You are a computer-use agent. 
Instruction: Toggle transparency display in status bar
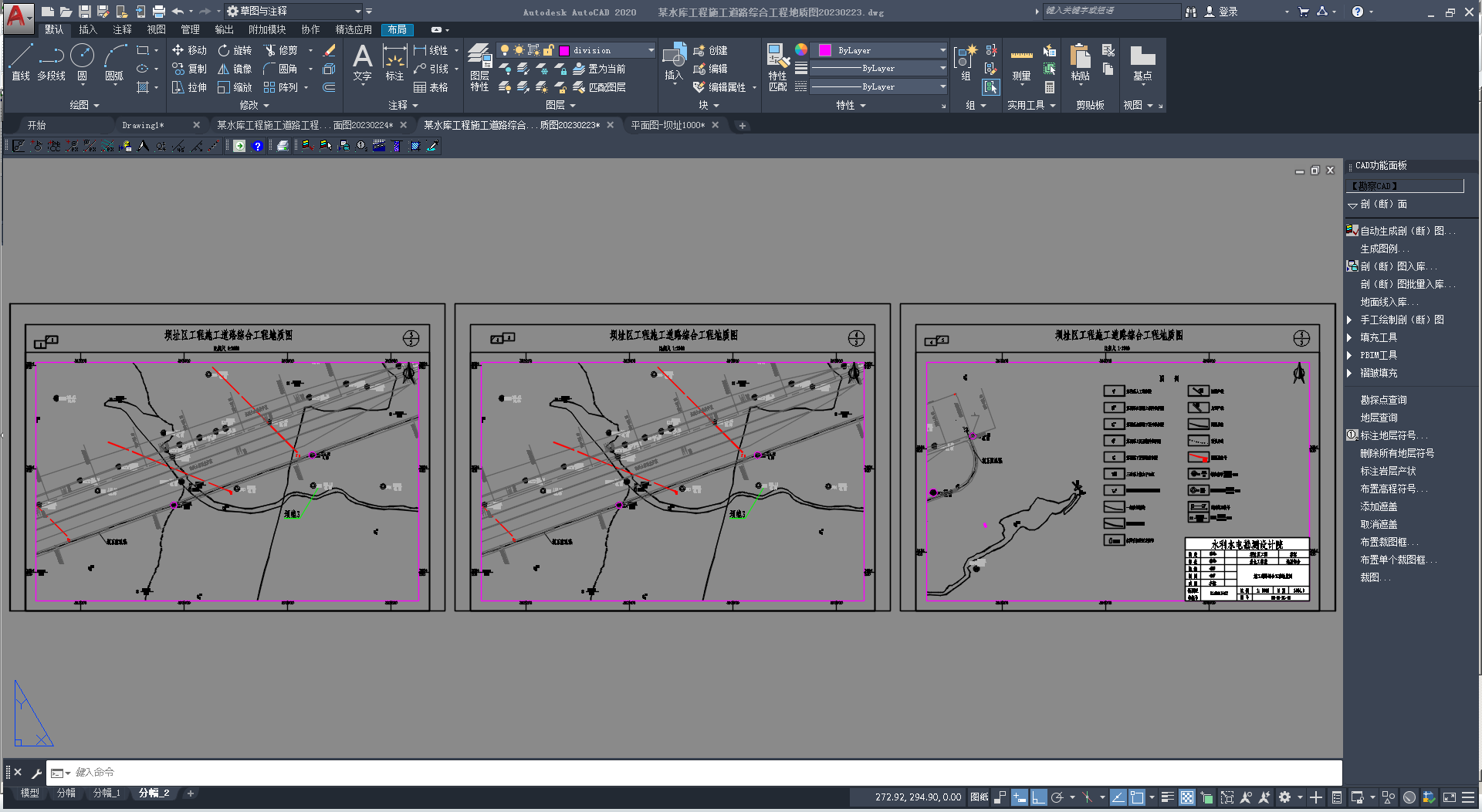[x=1187, y=797]
